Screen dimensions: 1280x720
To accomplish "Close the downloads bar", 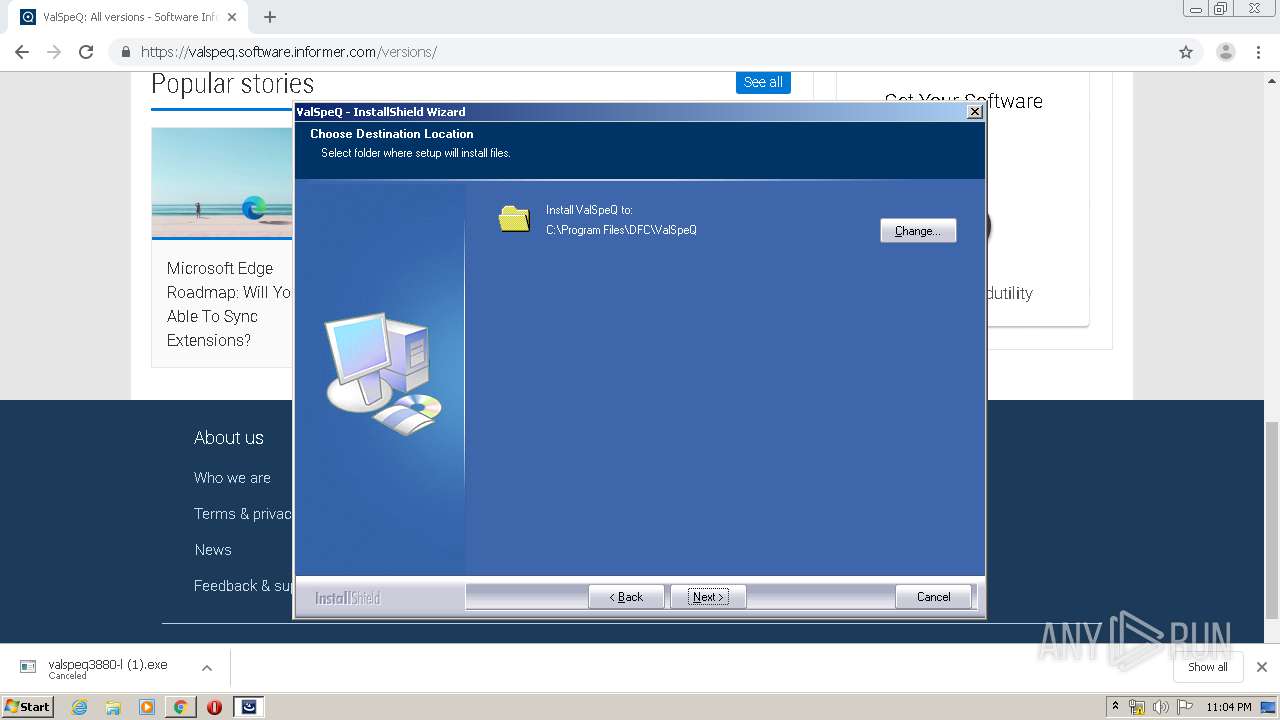I will (x=1262, y=667).
